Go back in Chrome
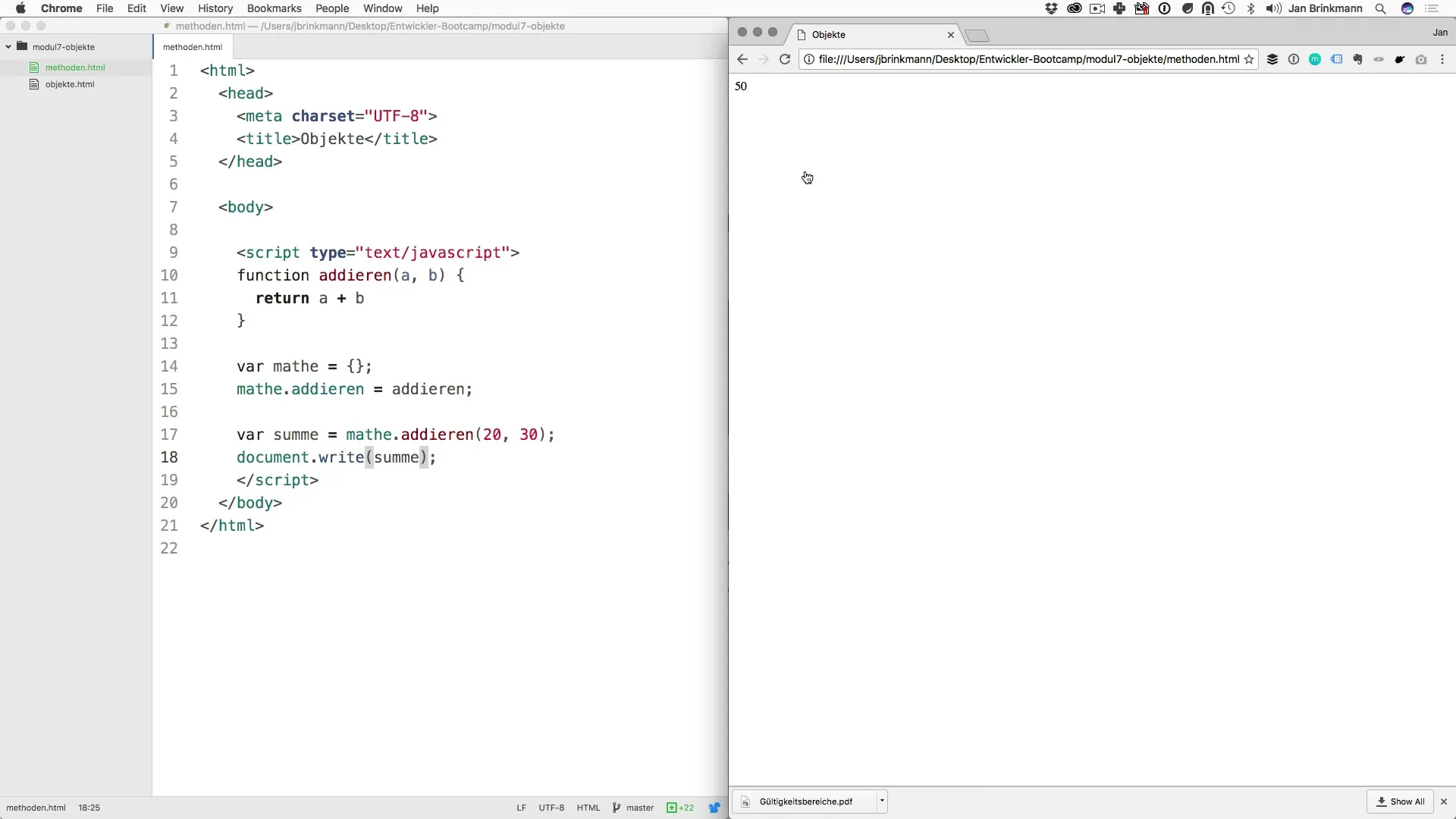The height and width of the screenshot is (819, 1456). point(742,59)
